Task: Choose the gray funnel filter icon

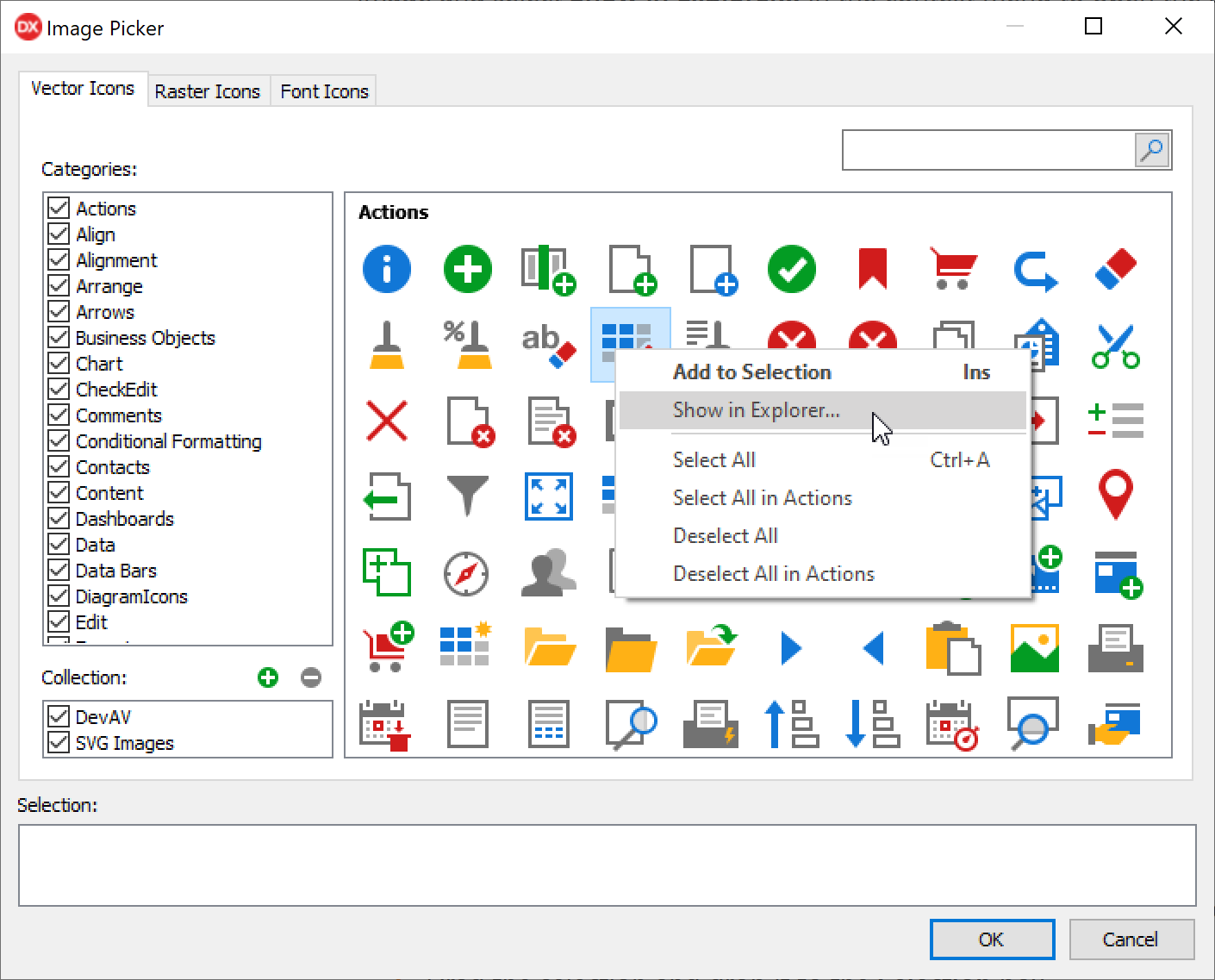Action: pos(467,496)
